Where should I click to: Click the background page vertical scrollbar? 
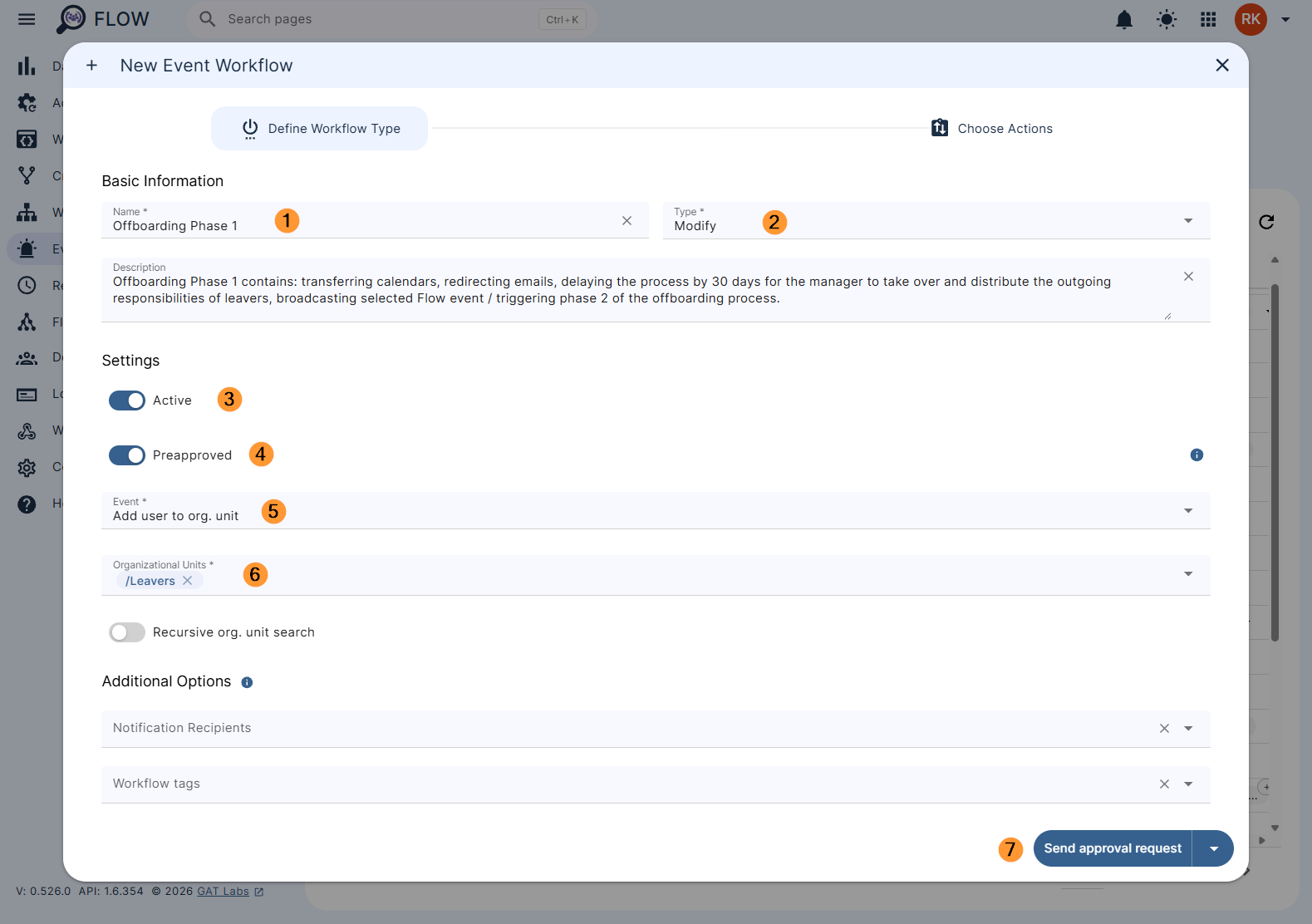pyautogui.click(x=1275, y=461)
